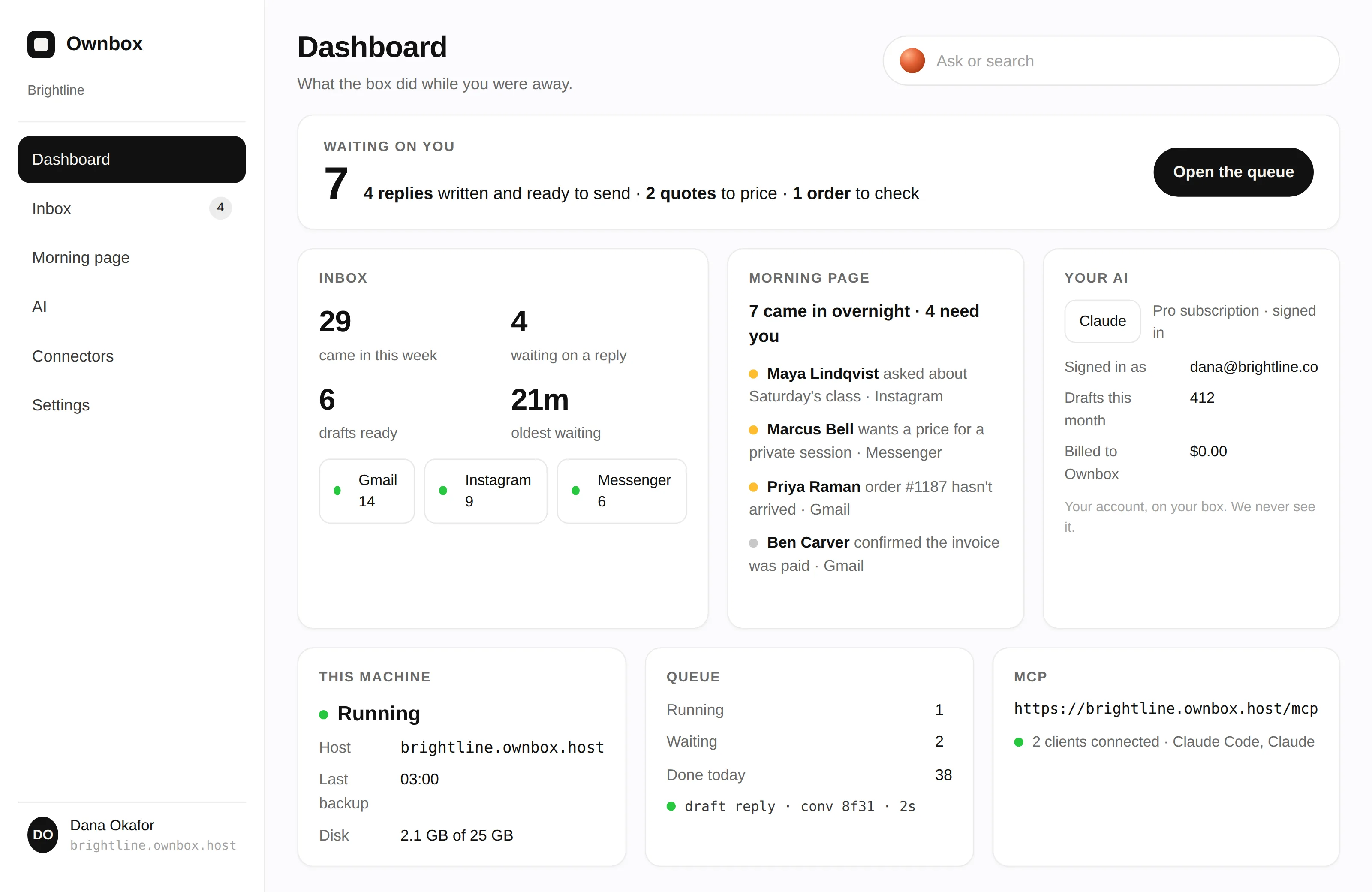Open Connectors in the sidebar
Image resolution: width=1372 pixels, height=892 pixels.
click(132, 356)
